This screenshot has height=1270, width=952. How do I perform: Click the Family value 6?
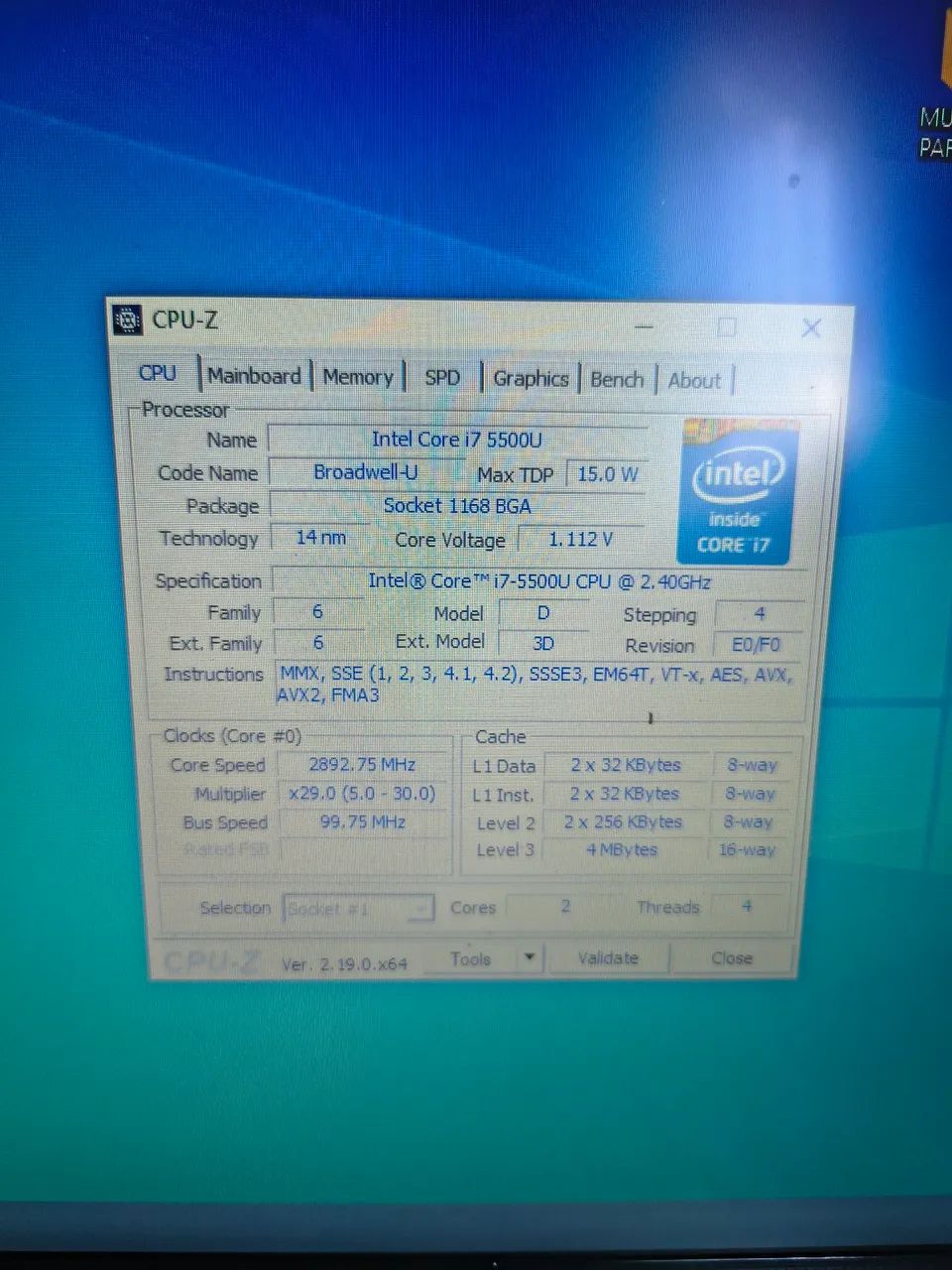click(x=318, y=611)
